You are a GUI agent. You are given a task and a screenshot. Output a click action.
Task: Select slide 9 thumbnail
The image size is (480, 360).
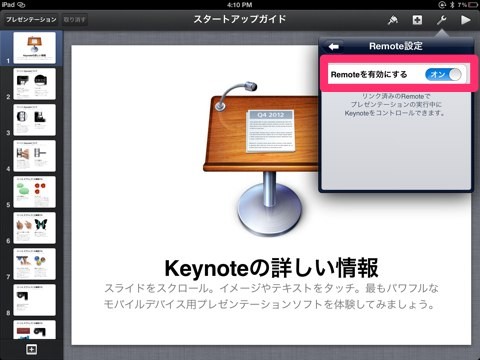34,330
